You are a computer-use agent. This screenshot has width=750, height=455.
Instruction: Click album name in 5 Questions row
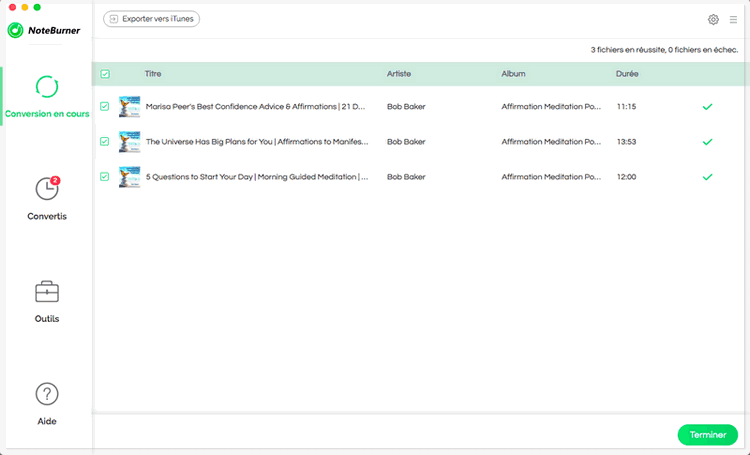tap(551, 177)
